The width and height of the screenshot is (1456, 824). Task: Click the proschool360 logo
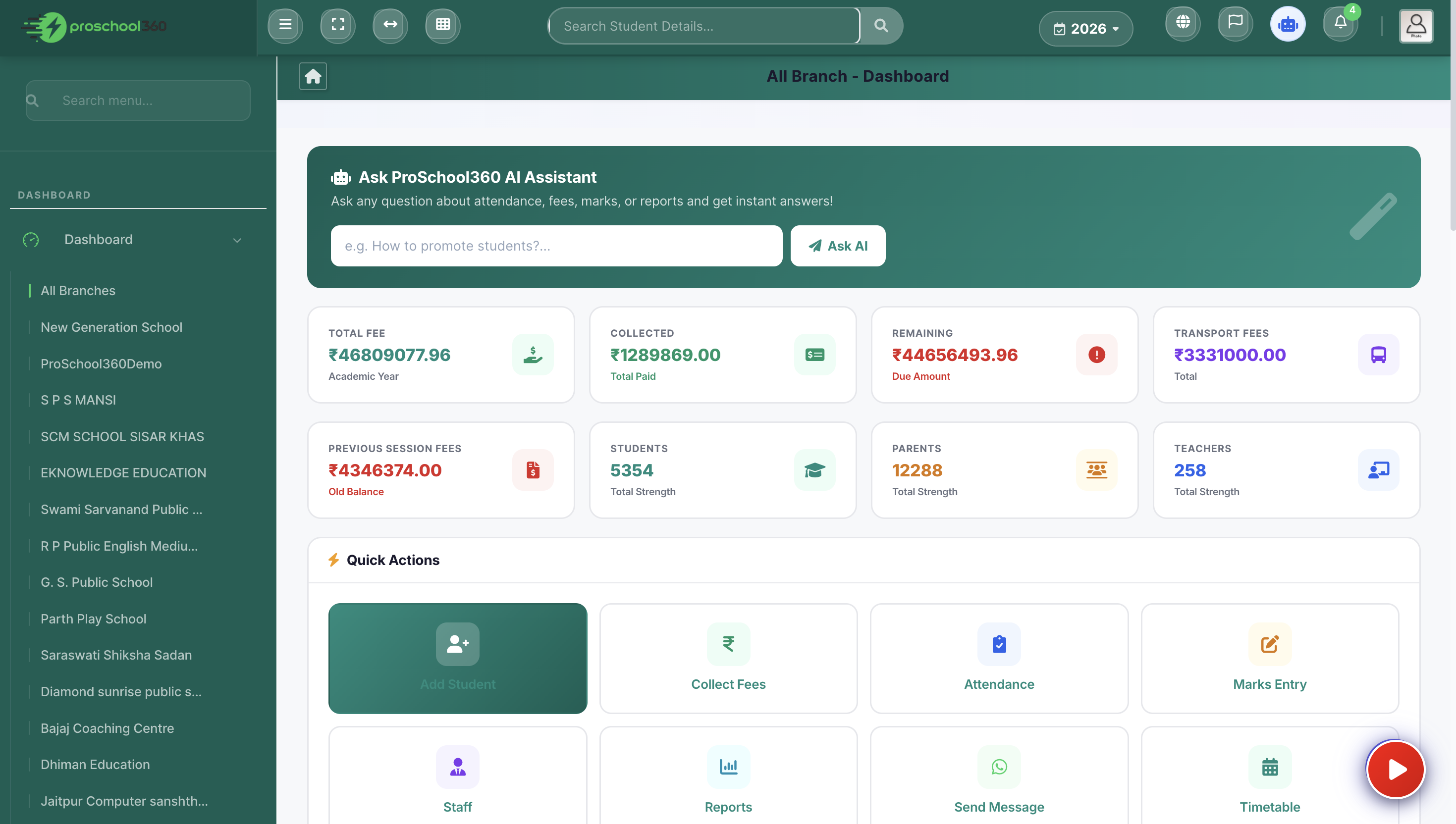94,27
